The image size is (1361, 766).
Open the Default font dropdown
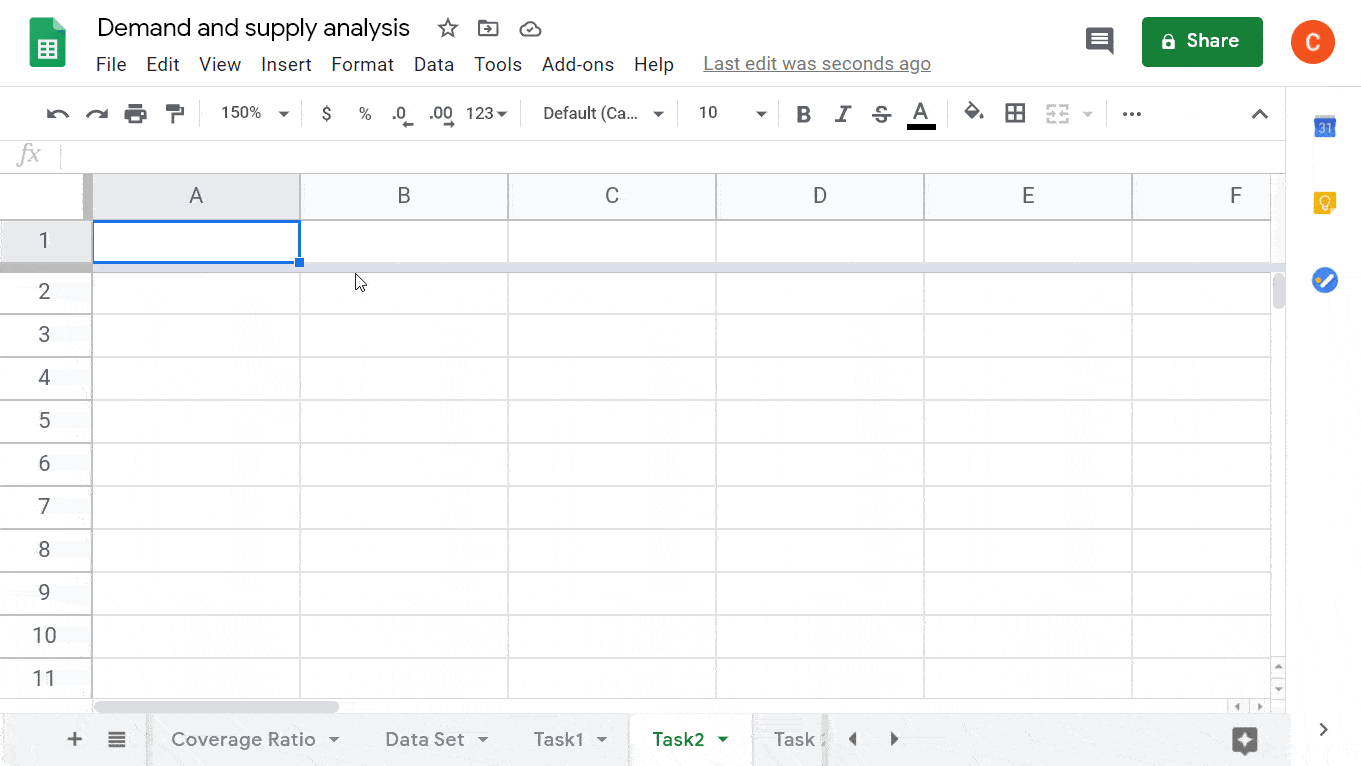pyautogui.click(x=603, y=114)
